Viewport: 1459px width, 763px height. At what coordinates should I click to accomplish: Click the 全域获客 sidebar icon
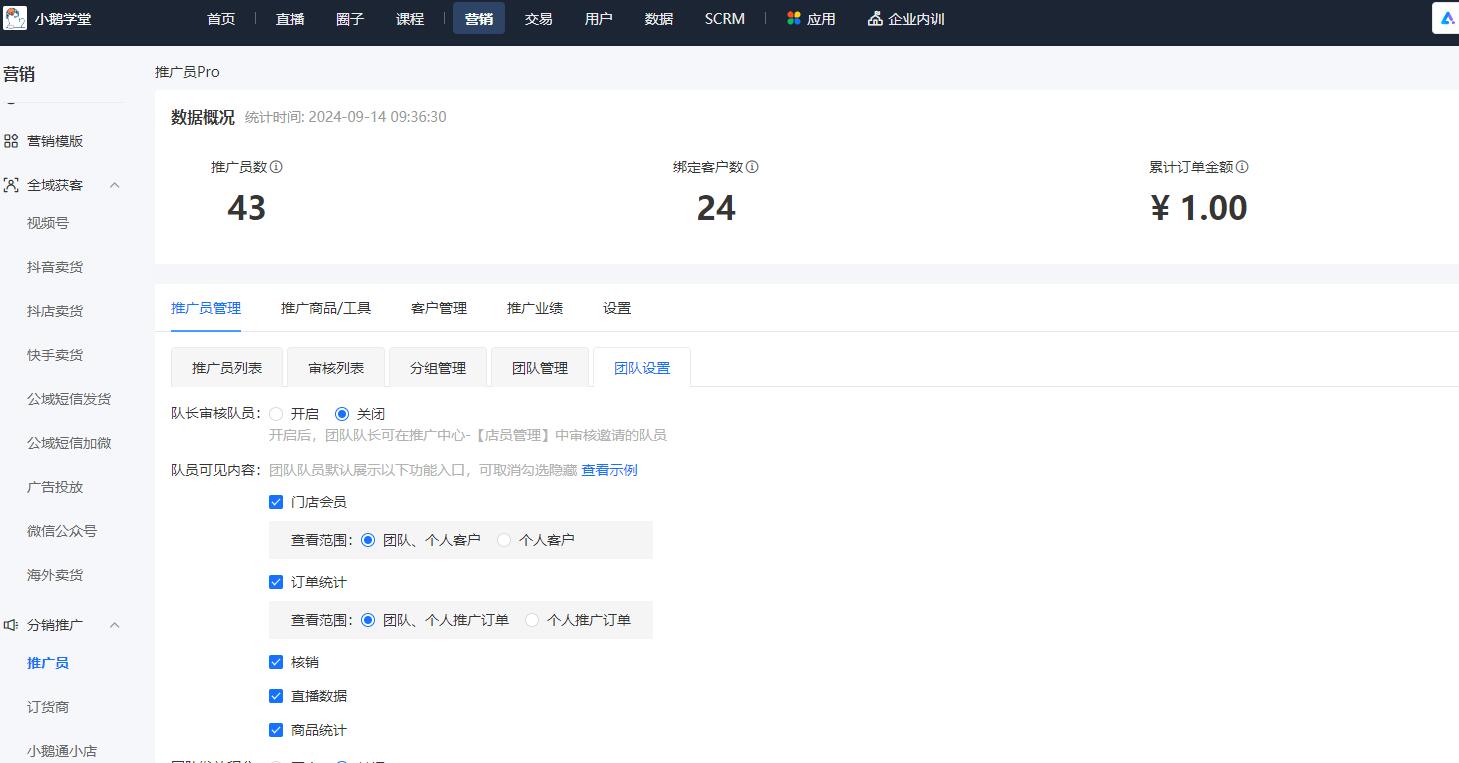12,184
